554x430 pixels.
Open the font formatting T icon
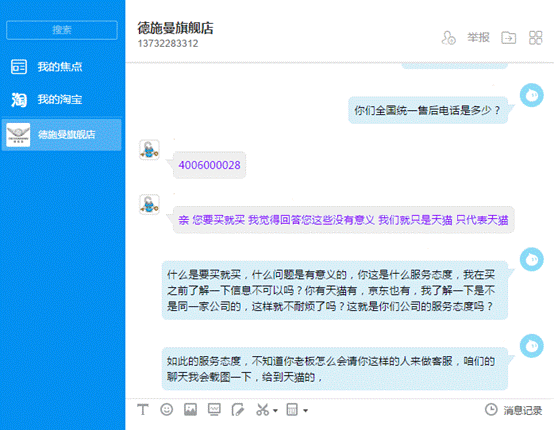click(x=143, y=410)
